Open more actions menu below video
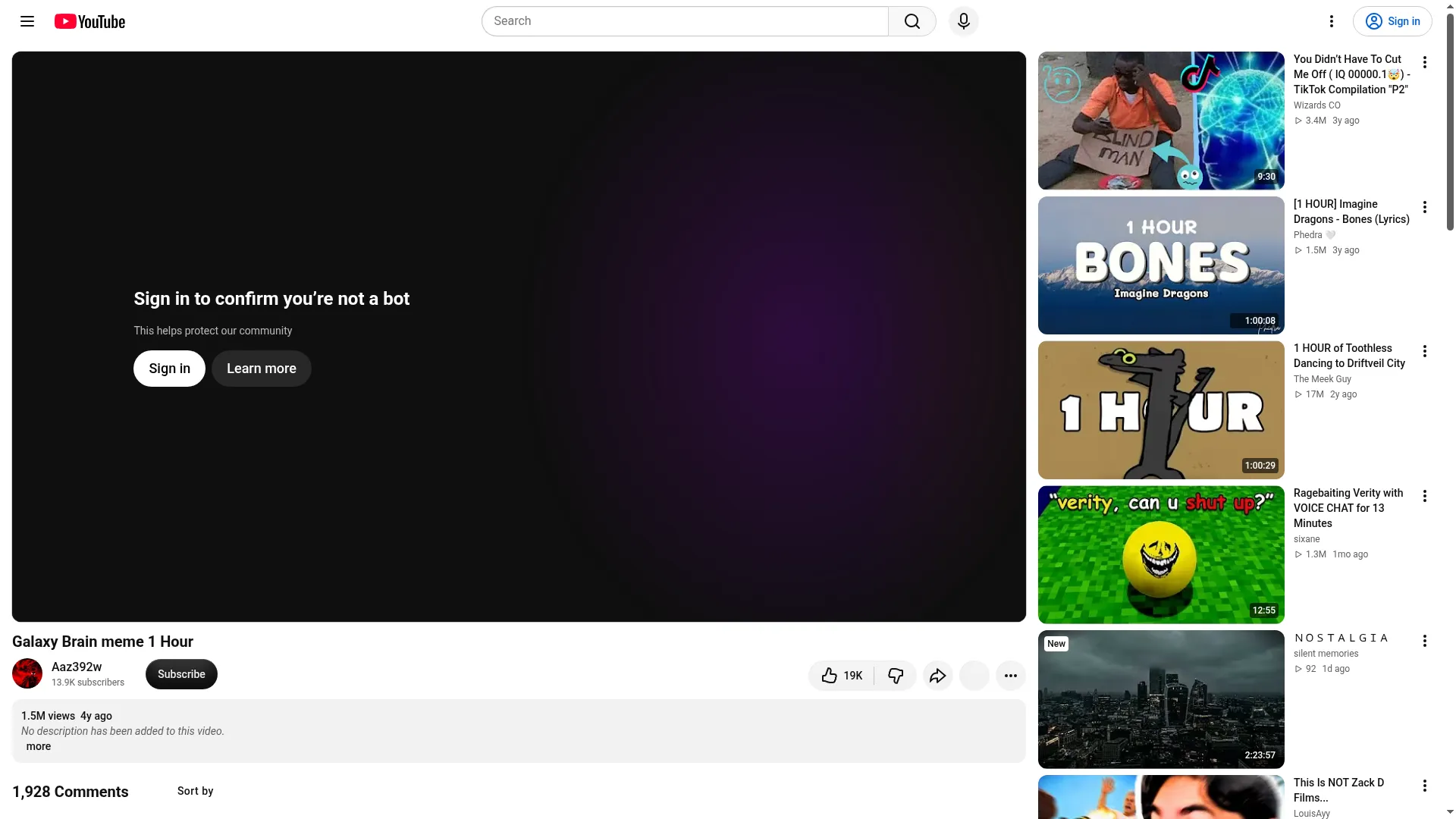1456x819 pixels. coord(1011,676)
